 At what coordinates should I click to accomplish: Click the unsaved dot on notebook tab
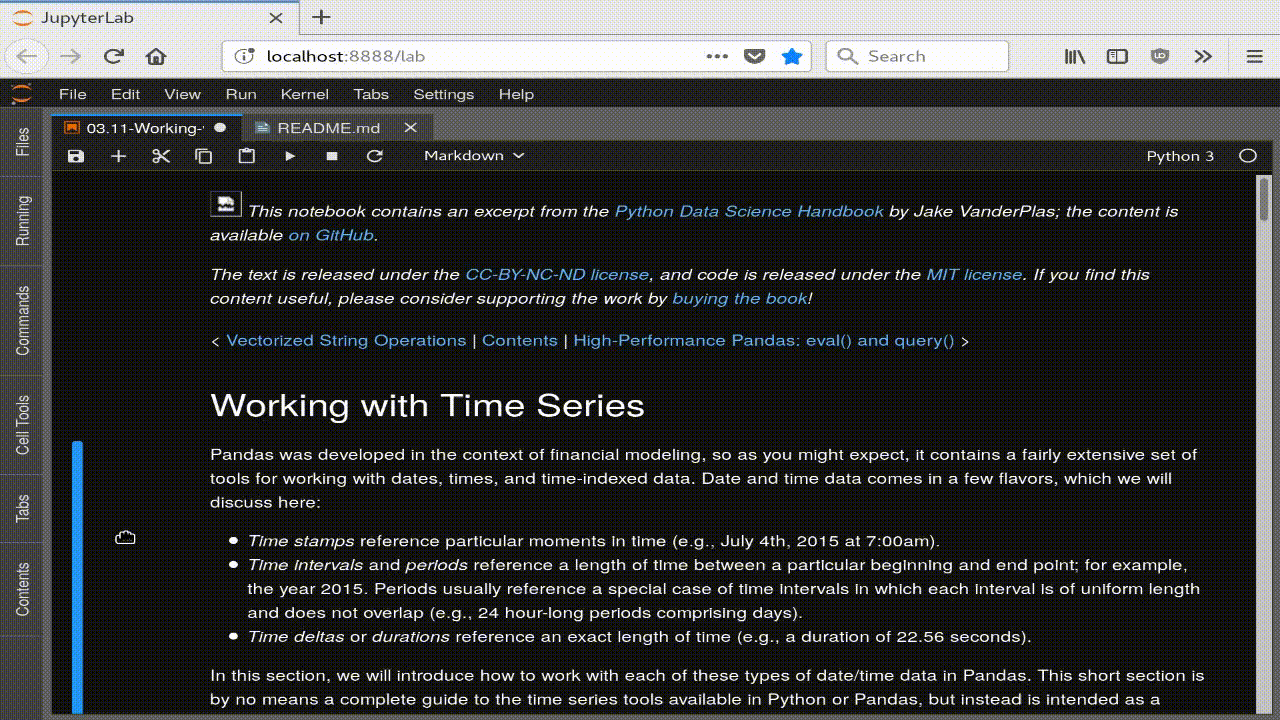(x=220, y=128)
